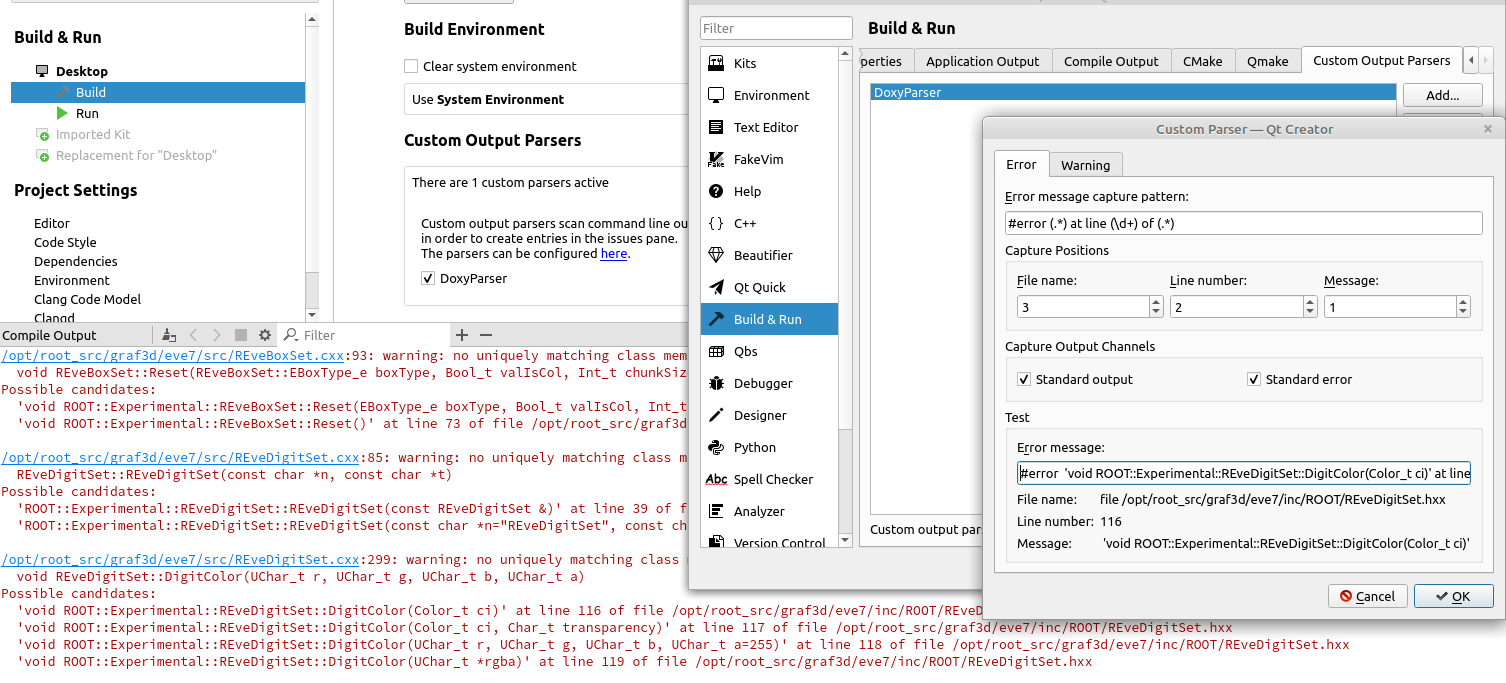
Task: Open the Compile Output options tab
Action: 1111,61
